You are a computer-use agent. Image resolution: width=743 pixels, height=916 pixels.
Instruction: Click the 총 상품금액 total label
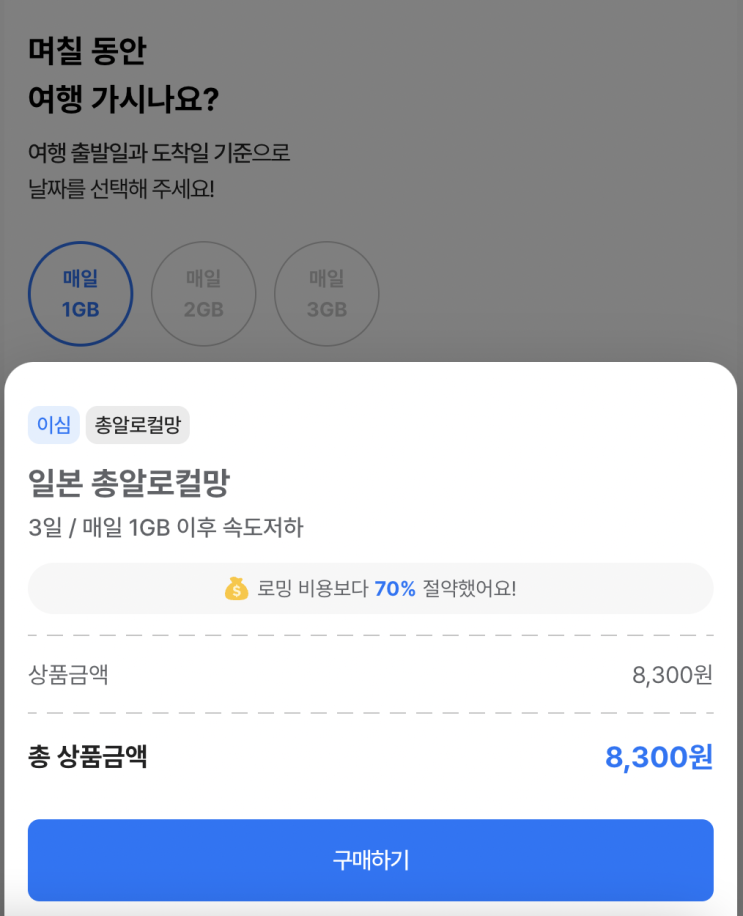tap(88, 757)
